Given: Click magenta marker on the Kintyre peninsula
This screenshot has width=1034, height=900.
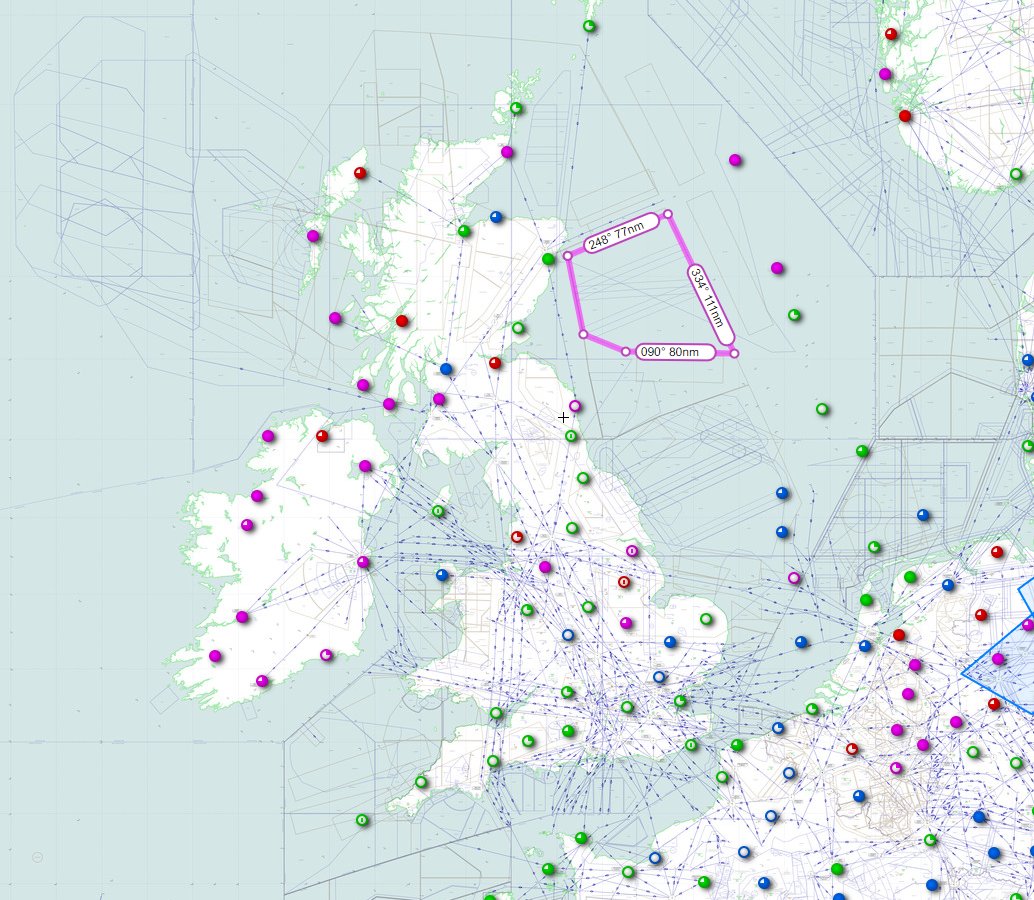Looking at the screenshot, I should [389, 404].
